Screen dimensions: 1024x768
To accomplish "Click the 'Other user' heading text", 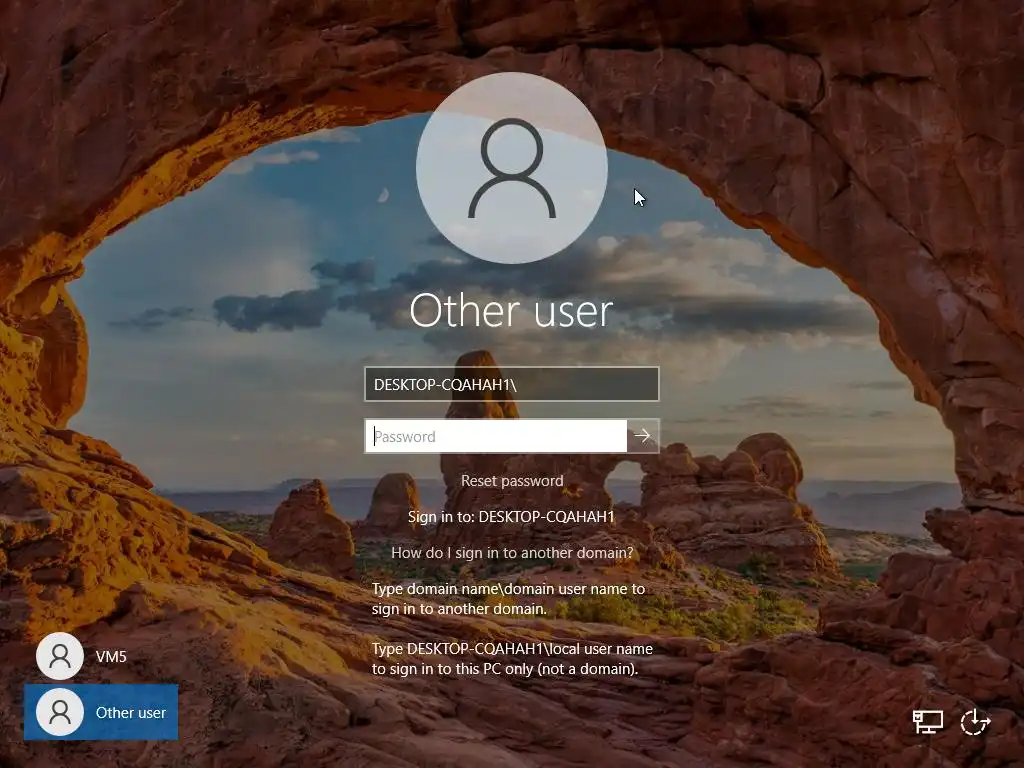I will coord(511,310).
